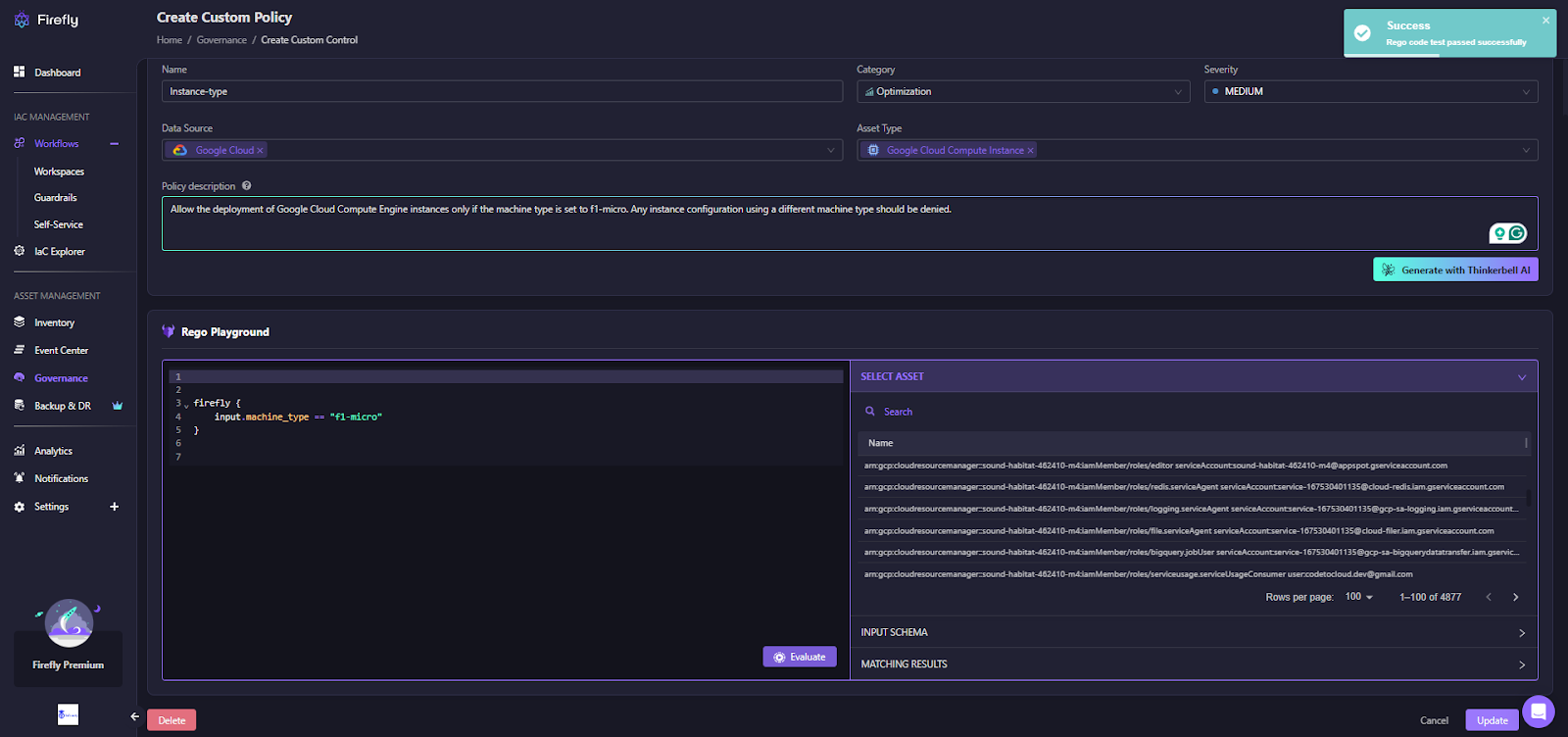Select the roles/logging.serviceAgent asset row
This screenshot has width=1568, height=737.
click(1194, 509)
